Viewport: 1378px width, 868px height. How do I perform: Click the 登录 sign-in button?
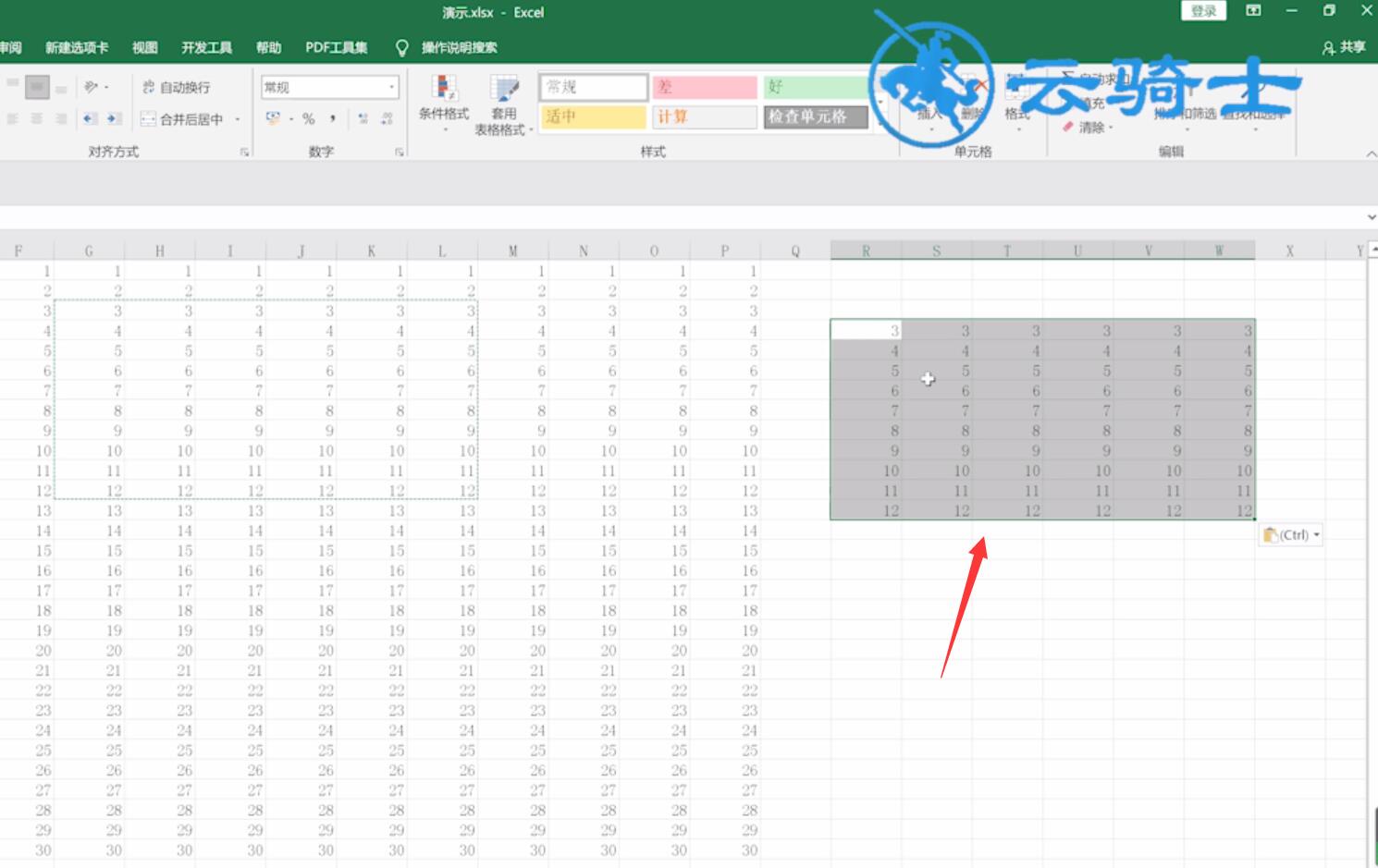pos(1203,11)
